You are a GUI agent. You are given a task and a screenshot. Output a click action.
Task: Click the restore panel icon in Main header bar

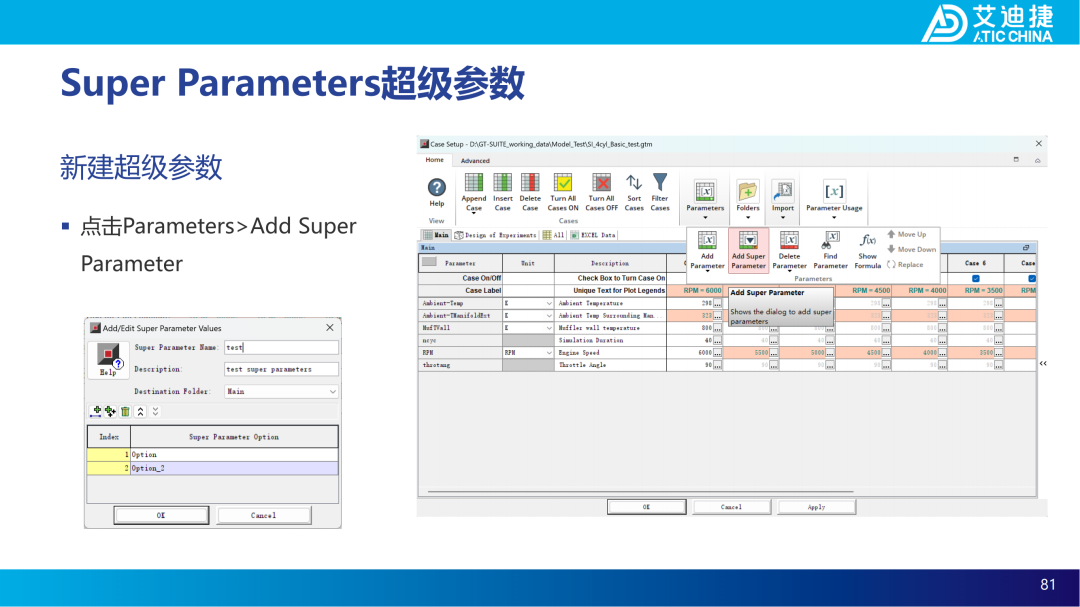point(1026,247)
